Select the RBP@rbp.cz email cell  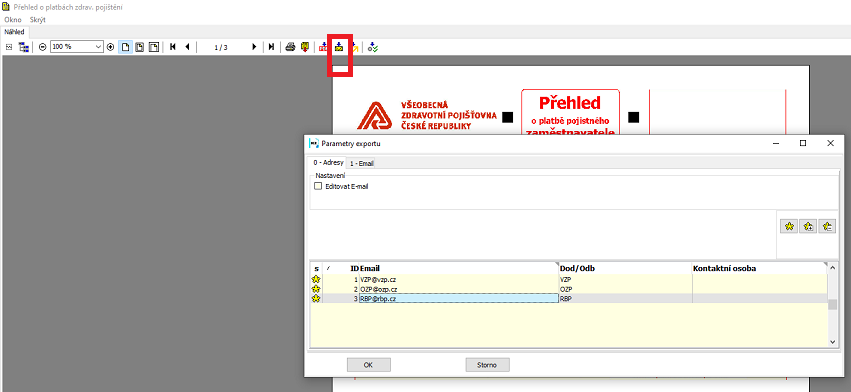click(459, 299)
